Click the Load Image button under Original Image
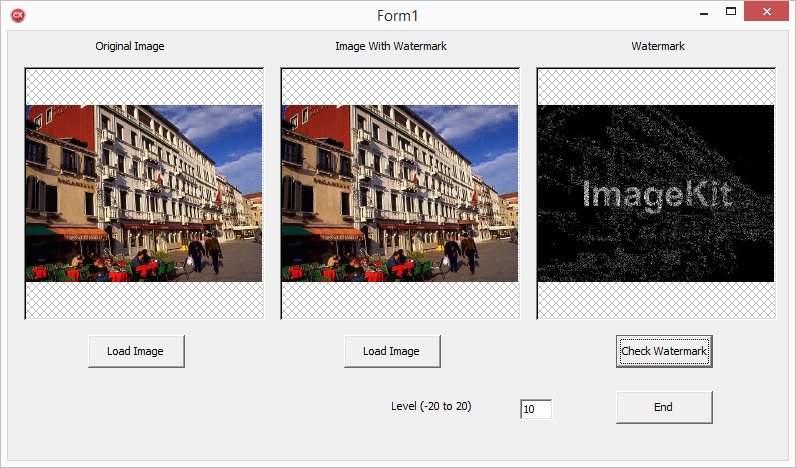The width and height of the screenshot is (796, 468). (136, 351)
